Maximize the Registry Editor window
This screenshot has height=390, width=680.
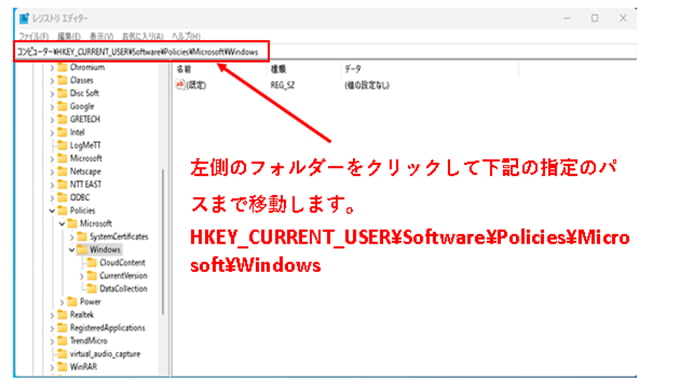click(595, 18)
